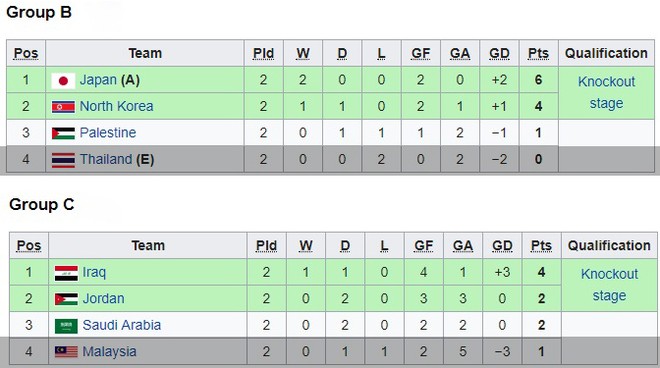The width and height of the screenshot is (660, 368).
Task: Click the Saudi Arabia flag icon
Action: (66, 325)
